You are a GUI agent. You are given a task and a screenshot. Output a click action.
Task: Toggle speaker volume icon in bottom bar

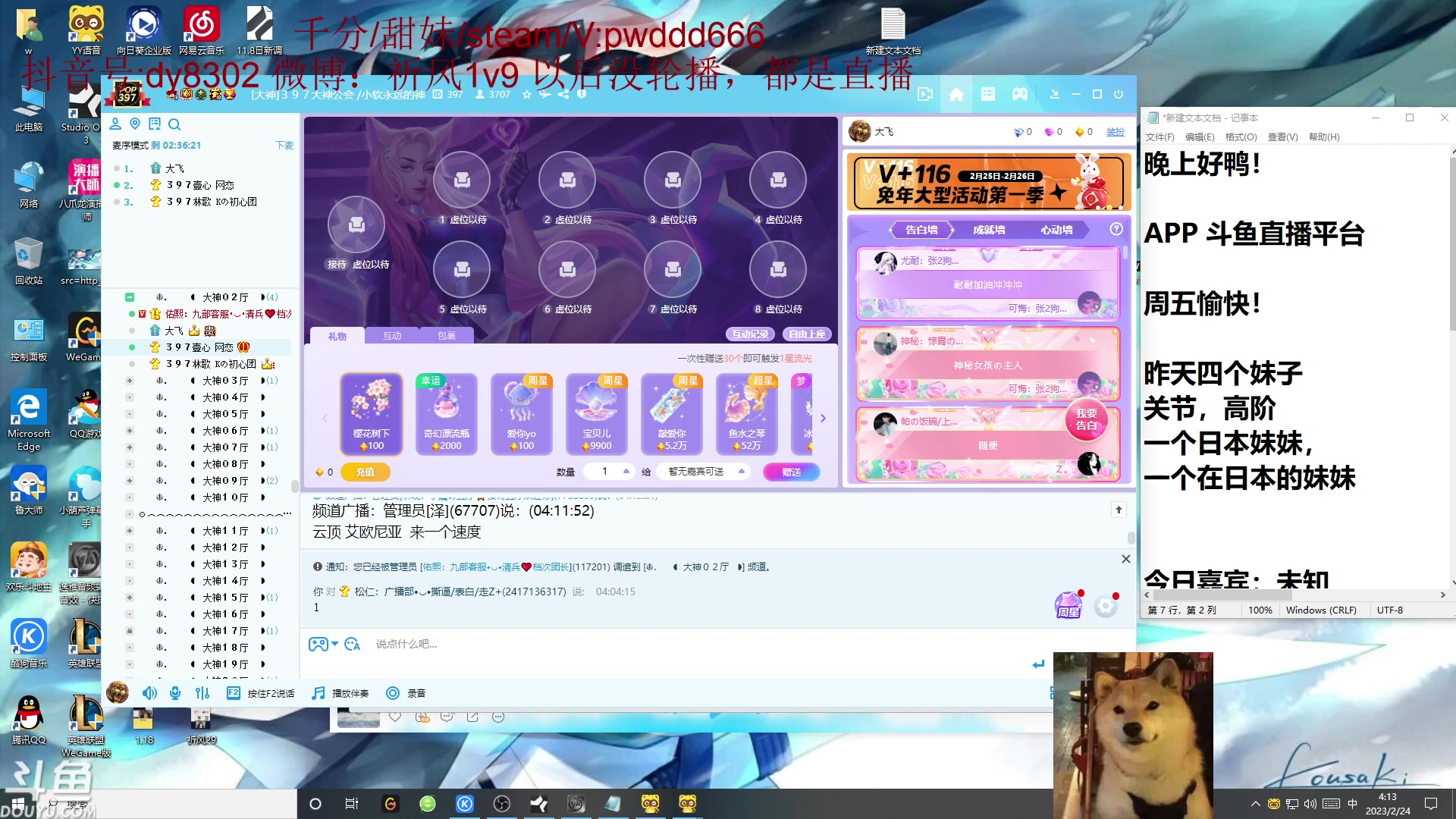click(149, 693)
